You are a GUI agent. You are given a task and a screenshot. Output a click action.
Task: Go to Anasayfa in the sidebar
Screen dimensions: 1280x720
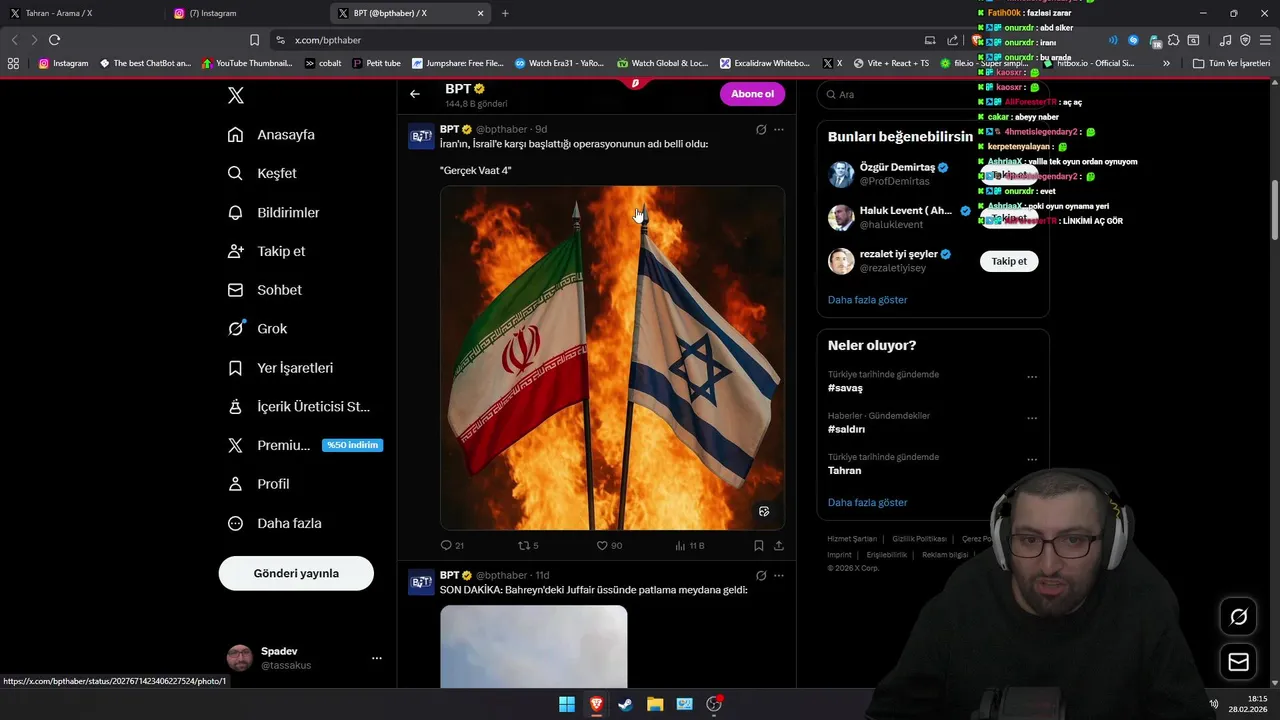(271, 134)
